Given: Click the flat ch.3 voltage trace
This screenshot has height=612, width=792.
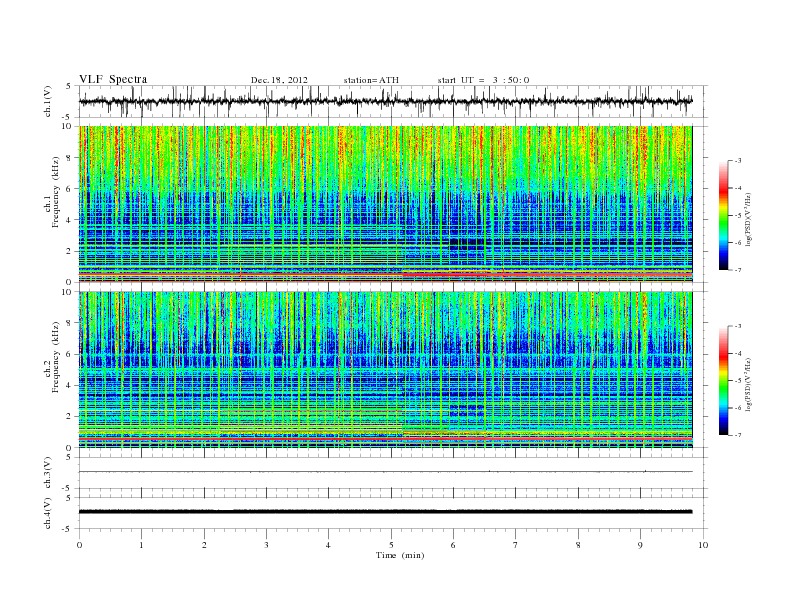Looking at the screenshot, I should [386, 472].
